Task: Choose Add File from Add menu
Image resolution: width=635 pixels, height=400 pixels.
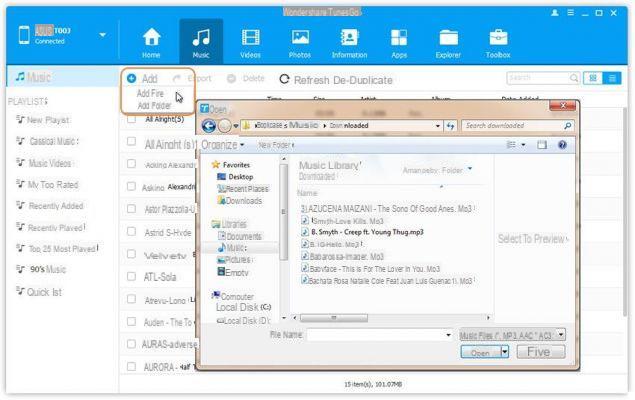Action: [x=150, y=94]
